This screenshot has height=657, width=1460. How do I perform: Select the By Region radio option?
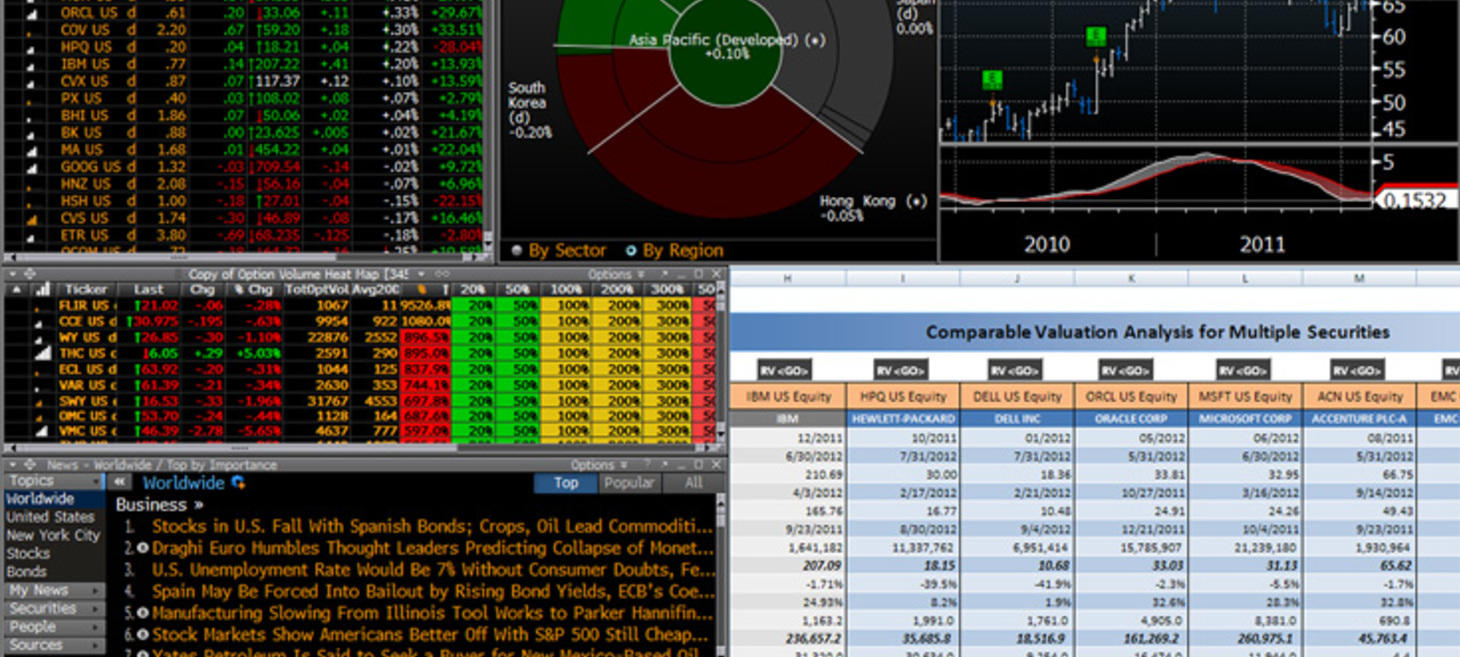click(631, 250)
